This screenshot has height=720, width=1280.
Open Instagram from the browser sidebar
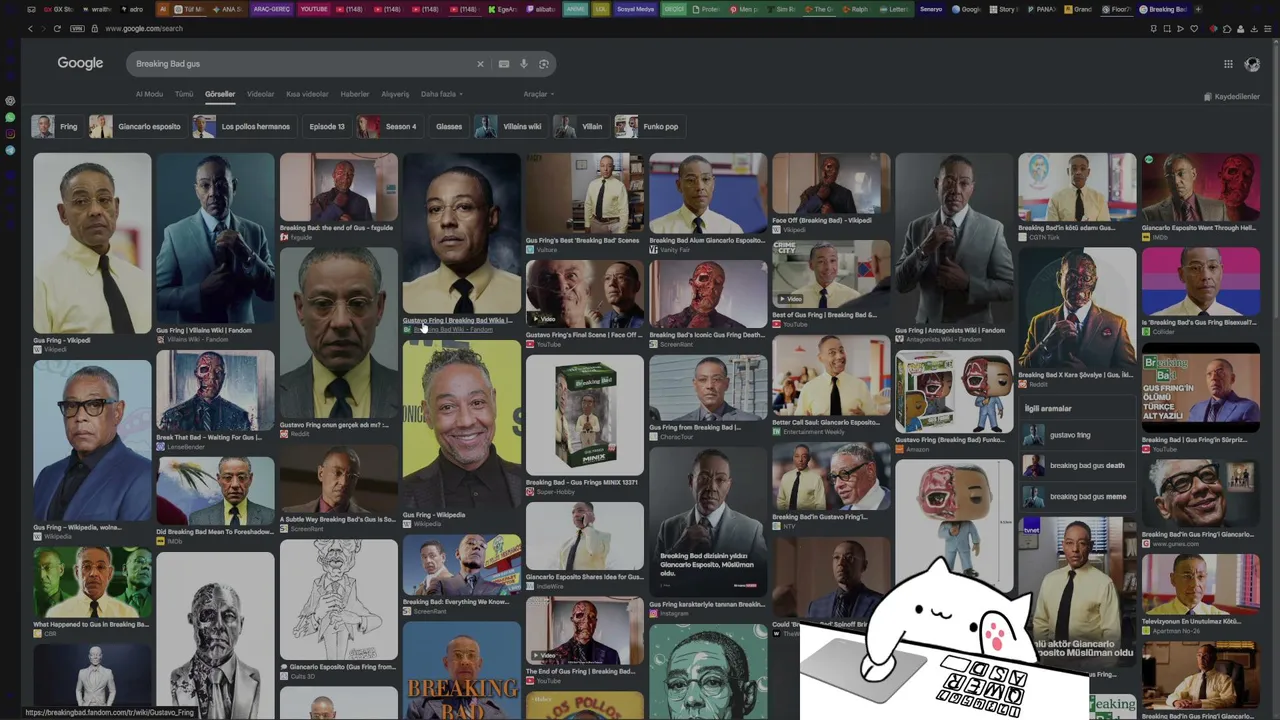(10, 133)
